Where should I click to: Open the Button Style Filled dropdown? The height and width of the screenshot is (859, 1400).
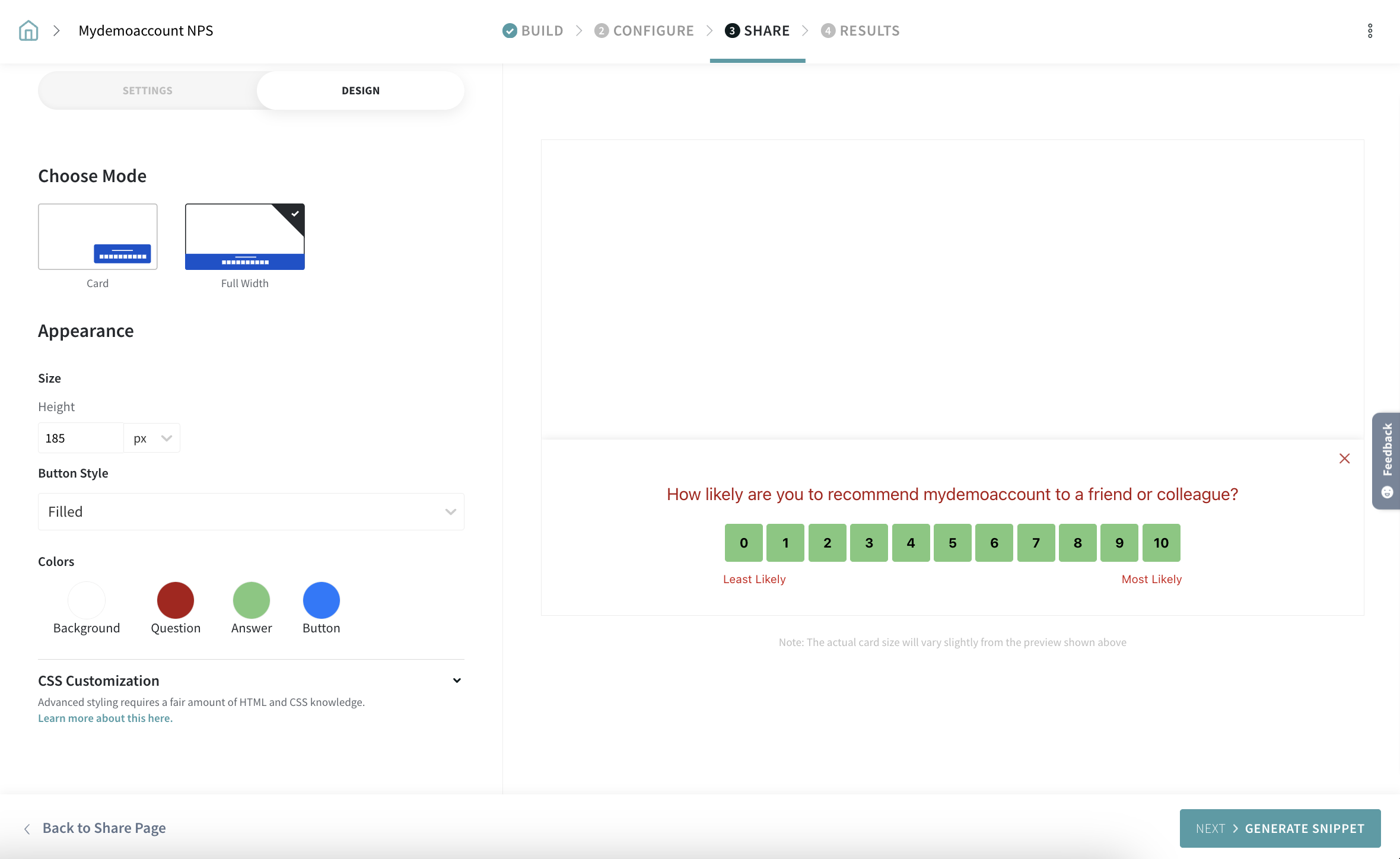point(251,511)
